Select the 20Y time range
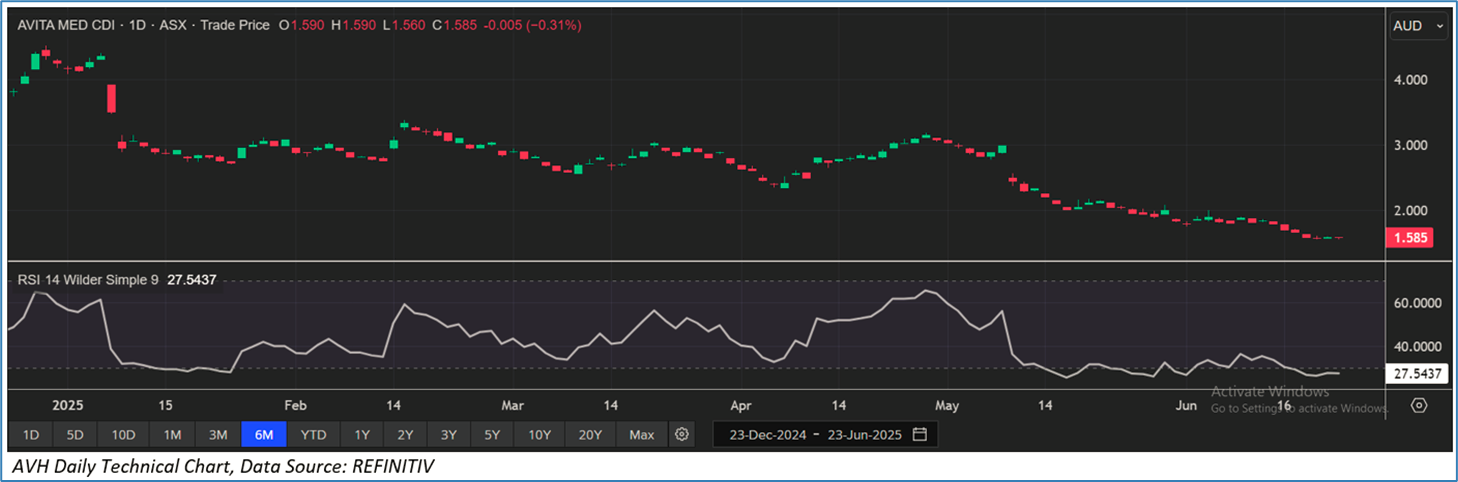The width and height of the screenshot is (1458, 482). tap(590, 435)
